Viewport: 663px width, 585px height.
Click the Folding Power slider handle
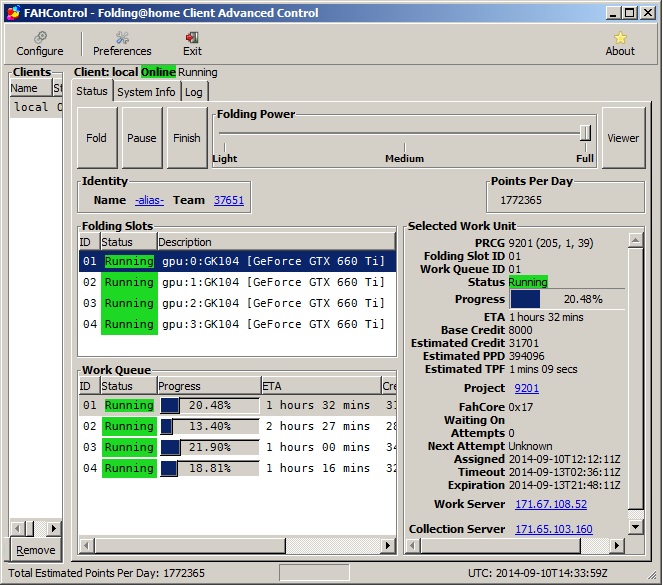(x=585, y=133)
